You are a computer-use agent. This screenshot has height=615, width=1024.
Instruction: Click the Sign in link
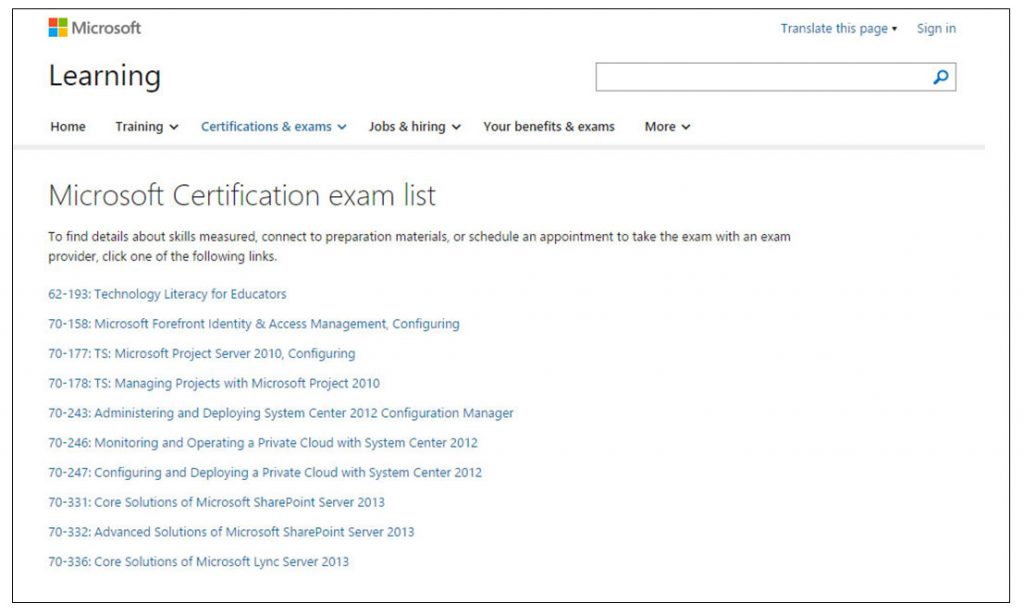[936, 29]
